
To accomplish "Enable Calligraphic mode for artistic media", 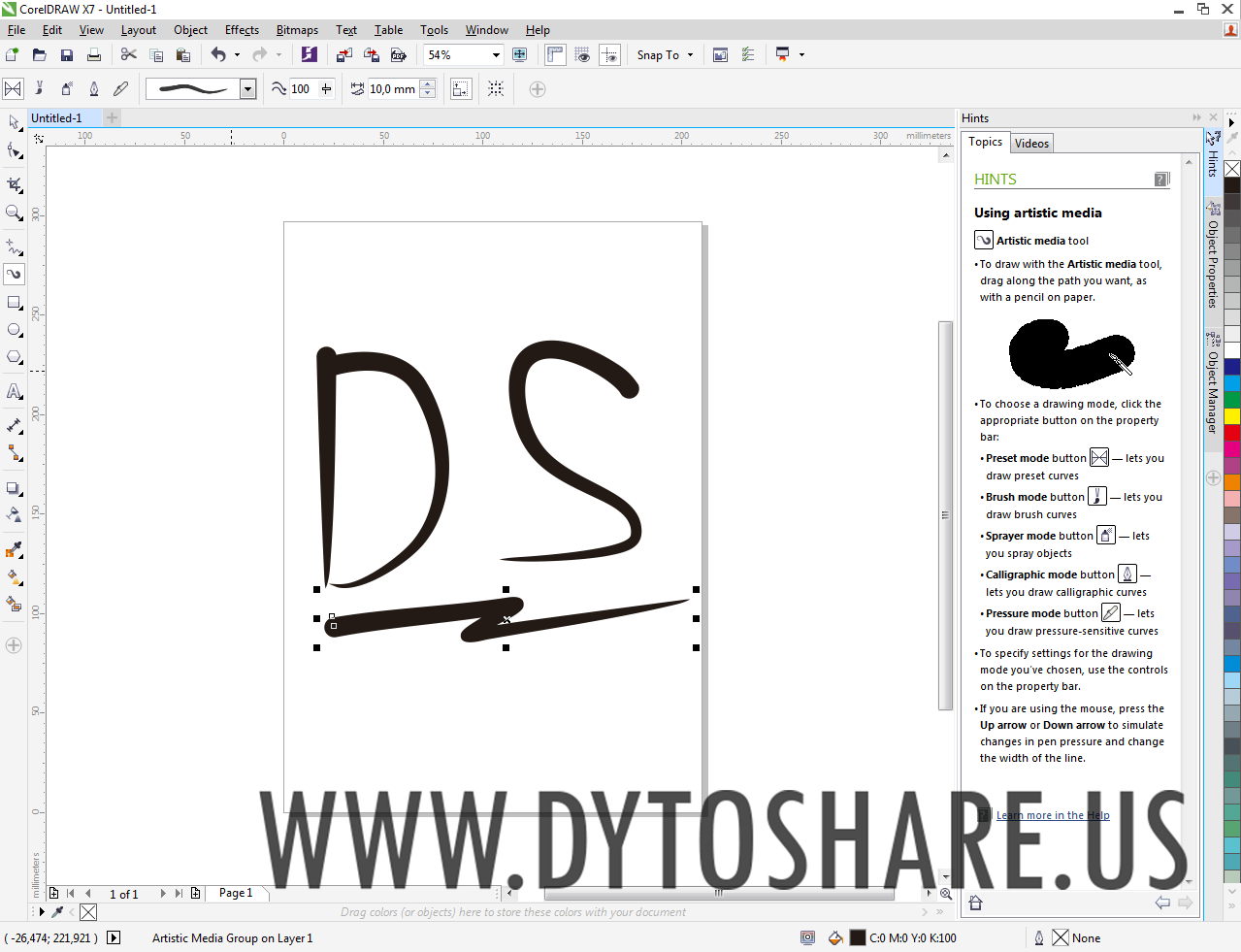I will tap(93, 88).
